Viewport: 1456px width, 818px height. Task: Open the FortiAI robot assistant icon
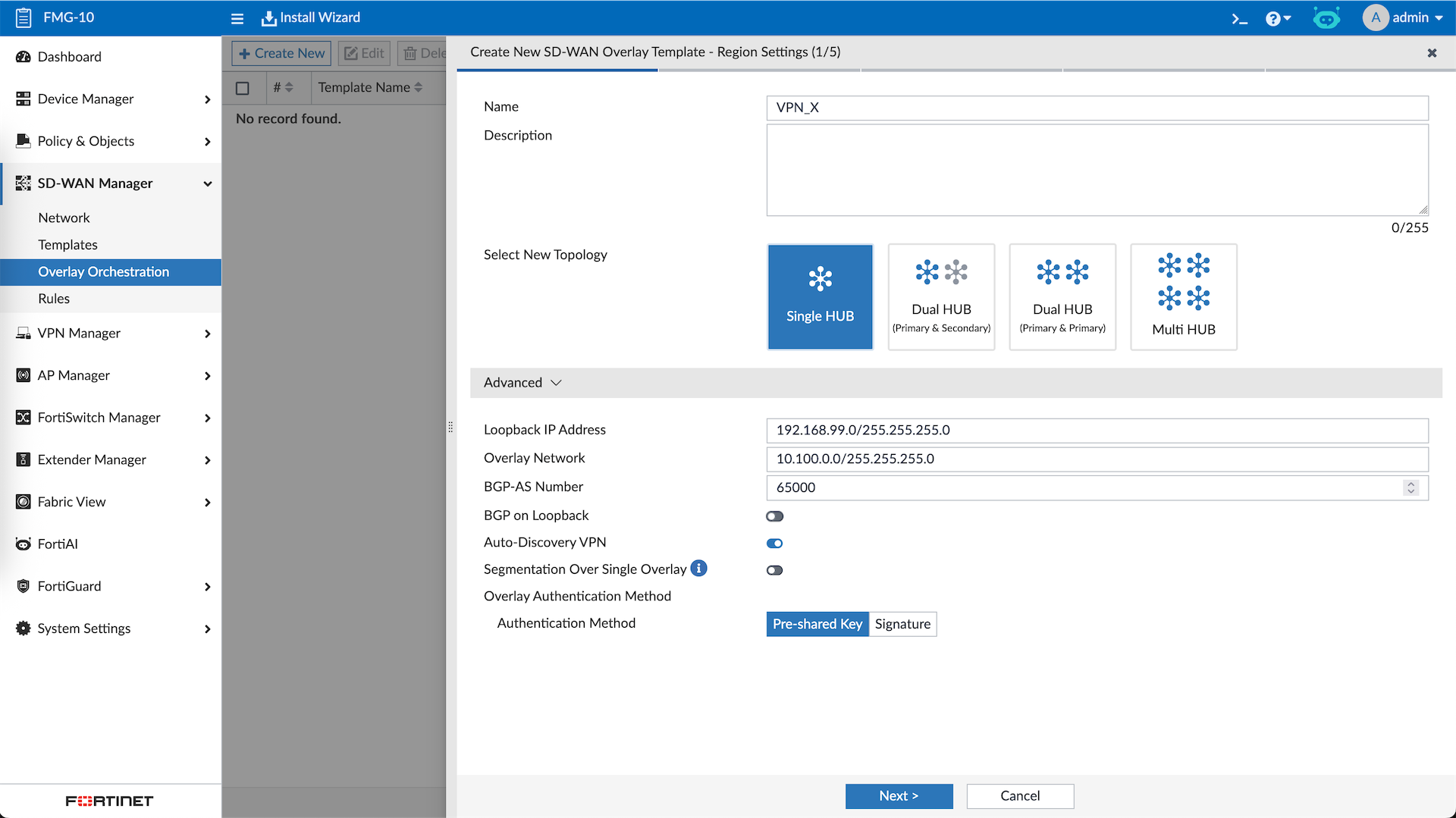point(1326,18)
